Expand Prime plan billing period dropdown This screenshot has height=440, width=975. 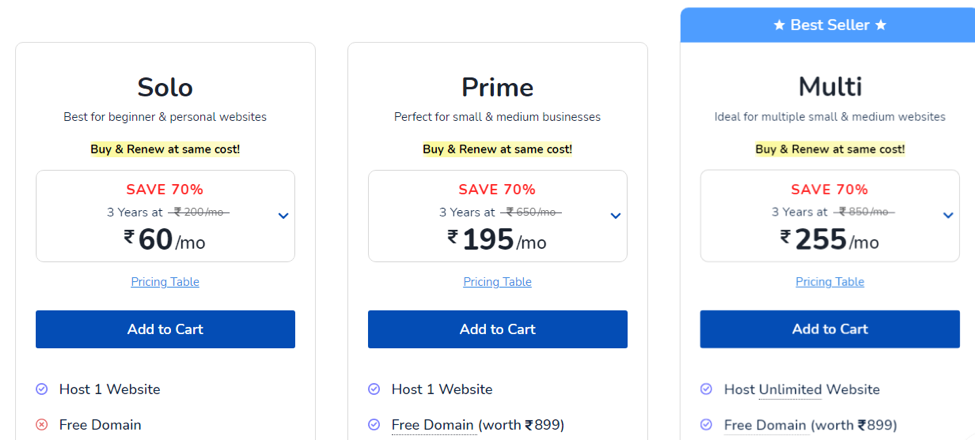[616, 216]
